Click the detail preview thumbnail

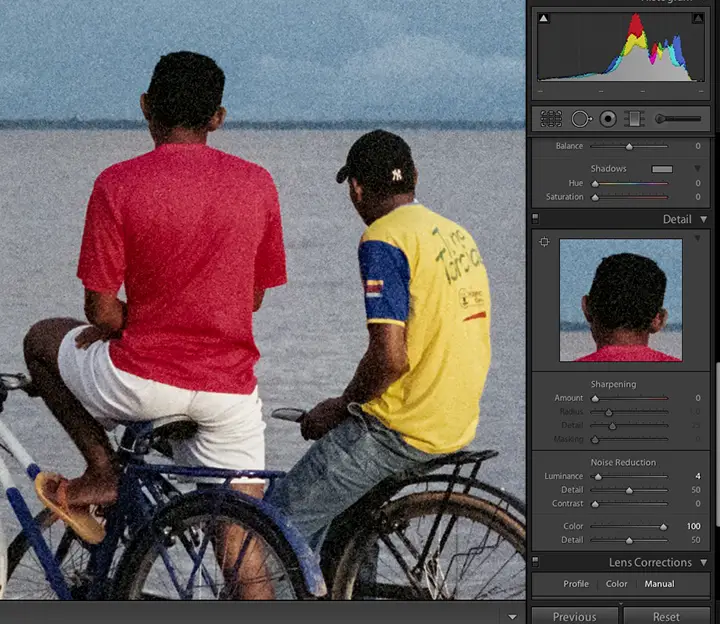tap(621, 300)
